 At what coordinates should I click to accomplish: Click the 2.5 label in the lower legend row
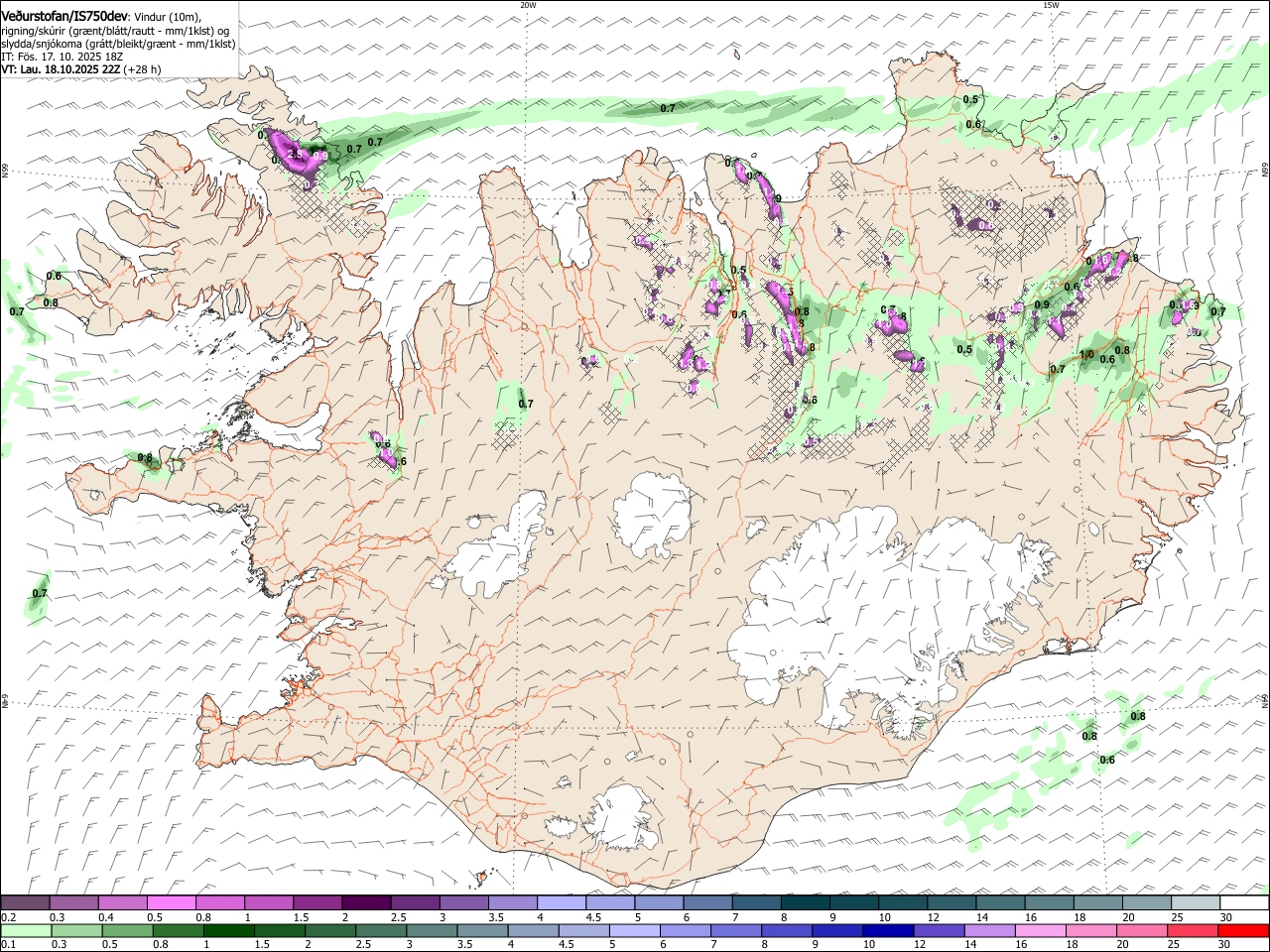point(363,944)
